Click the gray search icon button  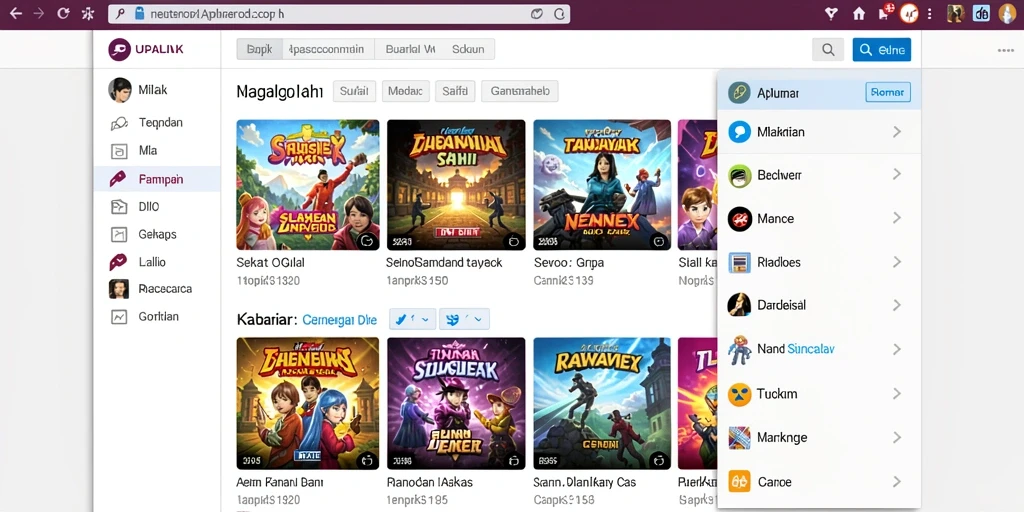tap(828, 50)
